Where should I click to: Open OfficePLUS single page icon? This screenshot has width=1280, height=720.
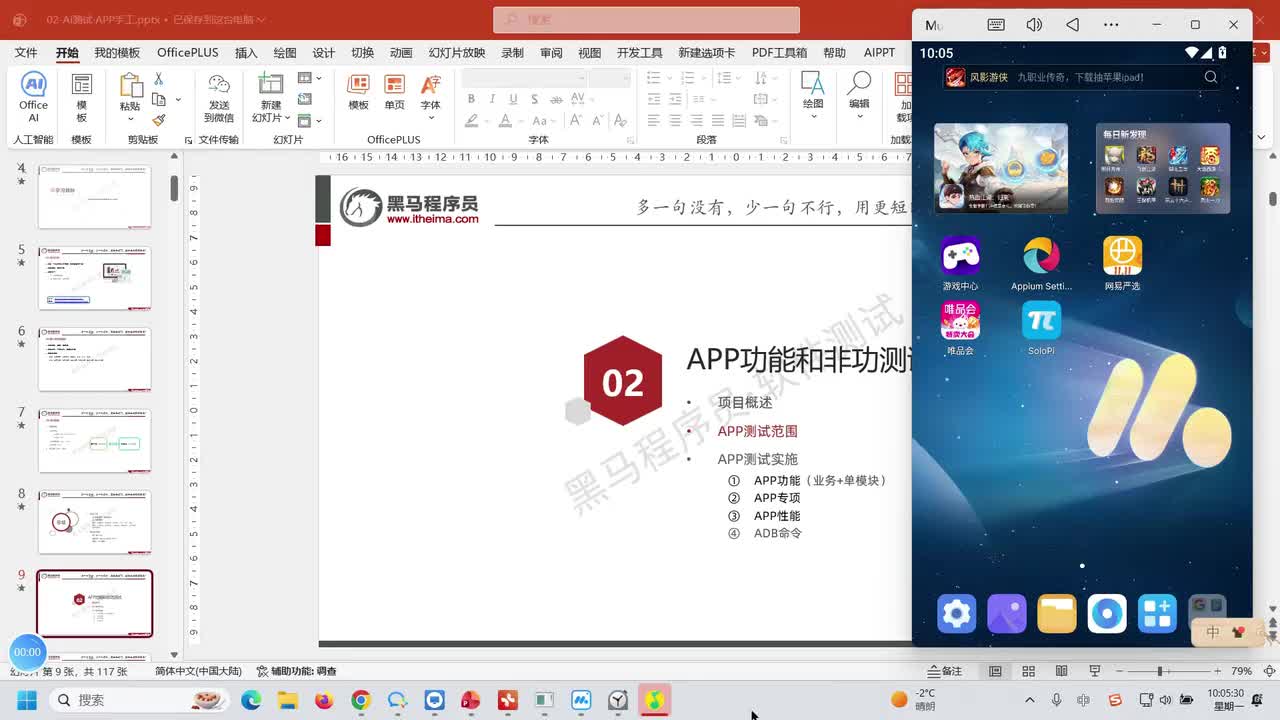pos(394,92)
